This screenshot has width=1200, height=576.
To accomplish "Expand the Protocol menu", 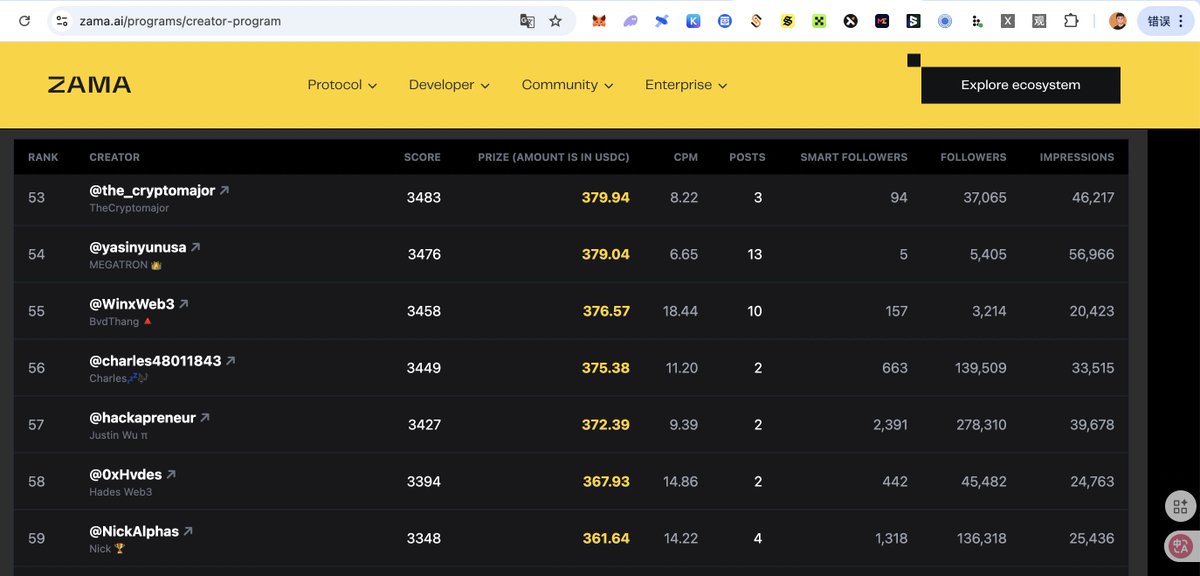I will [342, 85].
